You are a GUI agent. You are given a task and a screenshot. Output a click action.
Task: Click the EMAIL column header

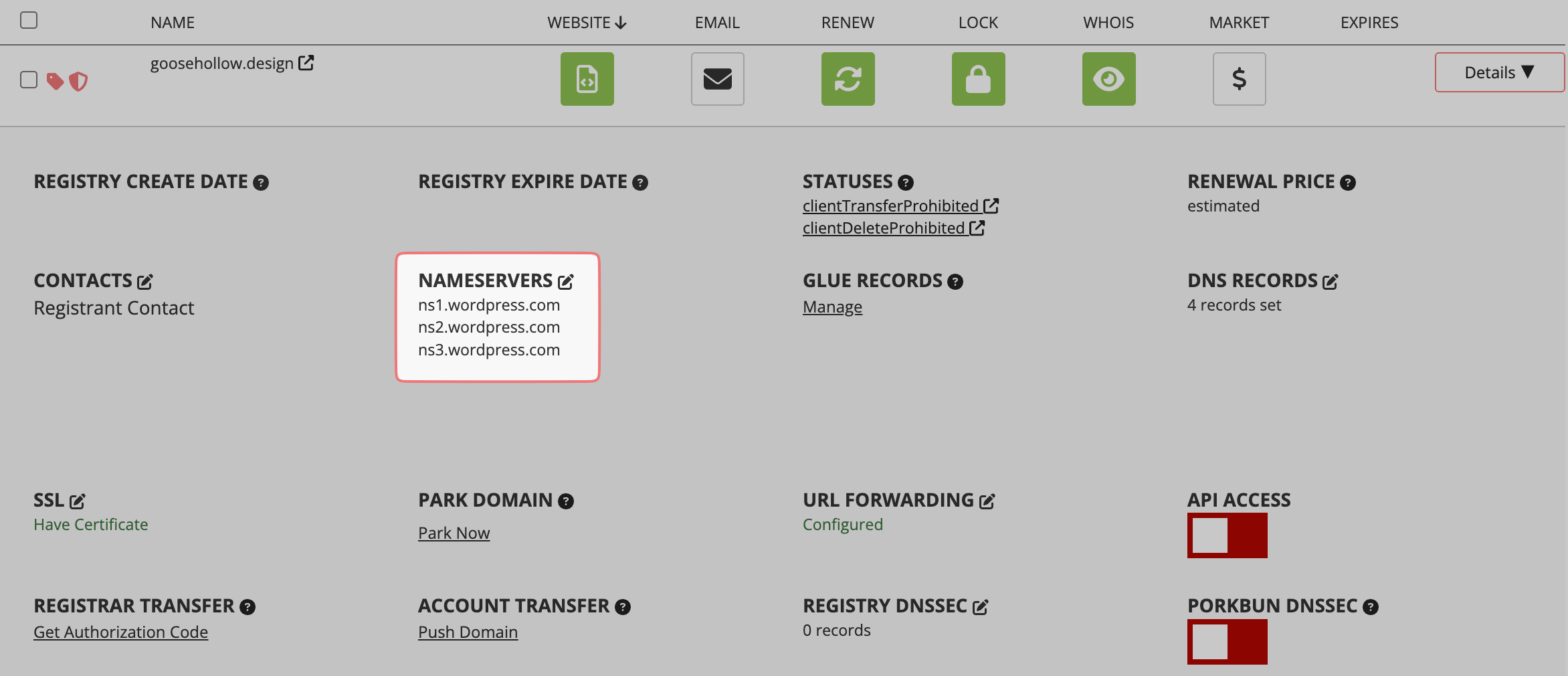click(717, 23)
